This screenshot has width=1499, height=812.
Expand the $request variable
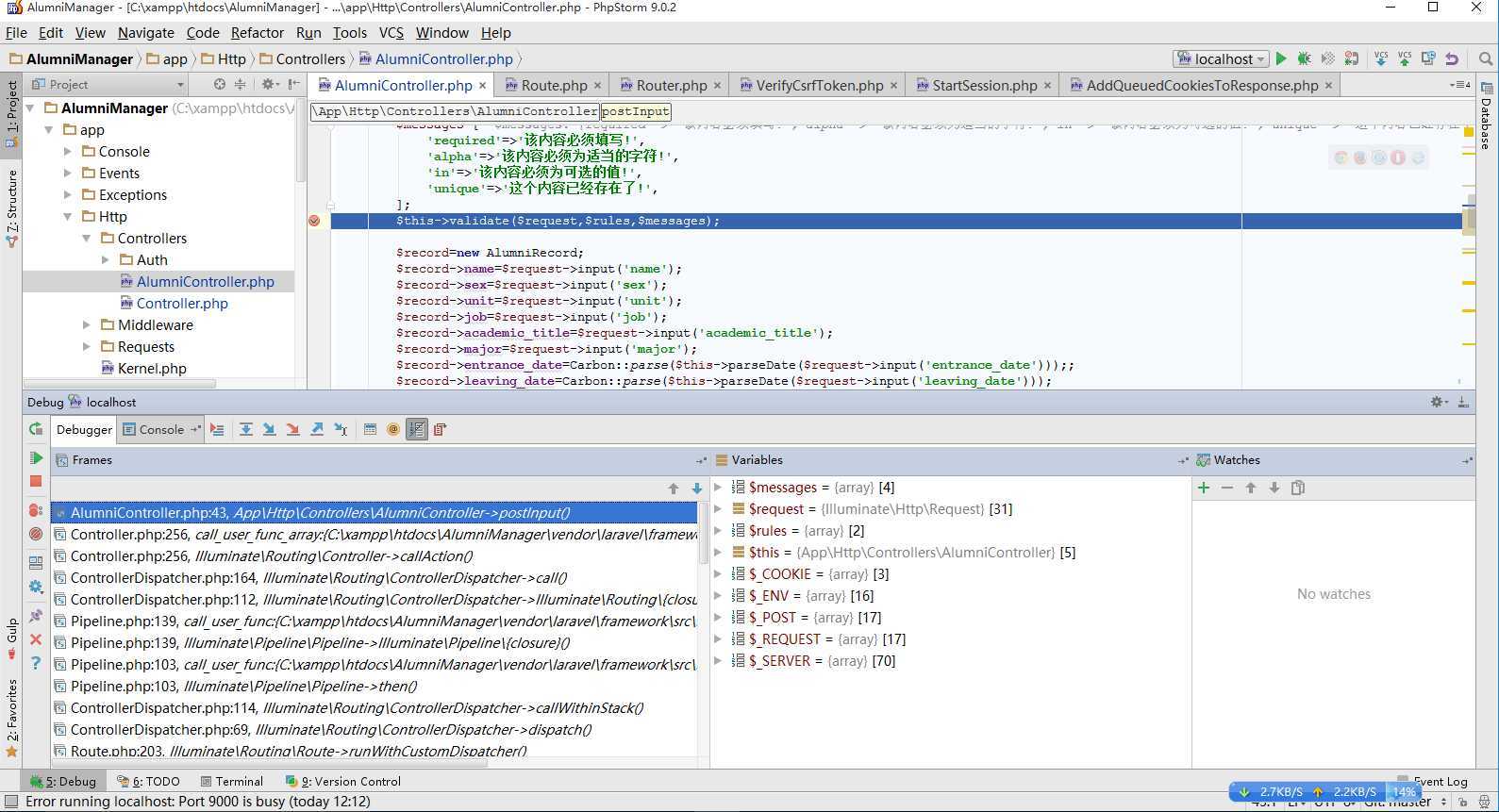click(719, 509)
